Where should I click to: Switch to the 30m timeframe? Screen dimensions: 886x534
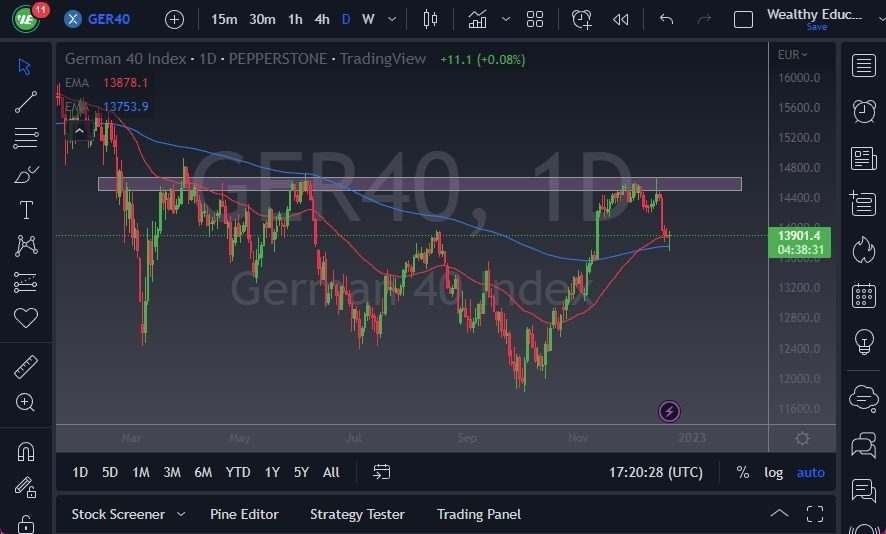262,20
